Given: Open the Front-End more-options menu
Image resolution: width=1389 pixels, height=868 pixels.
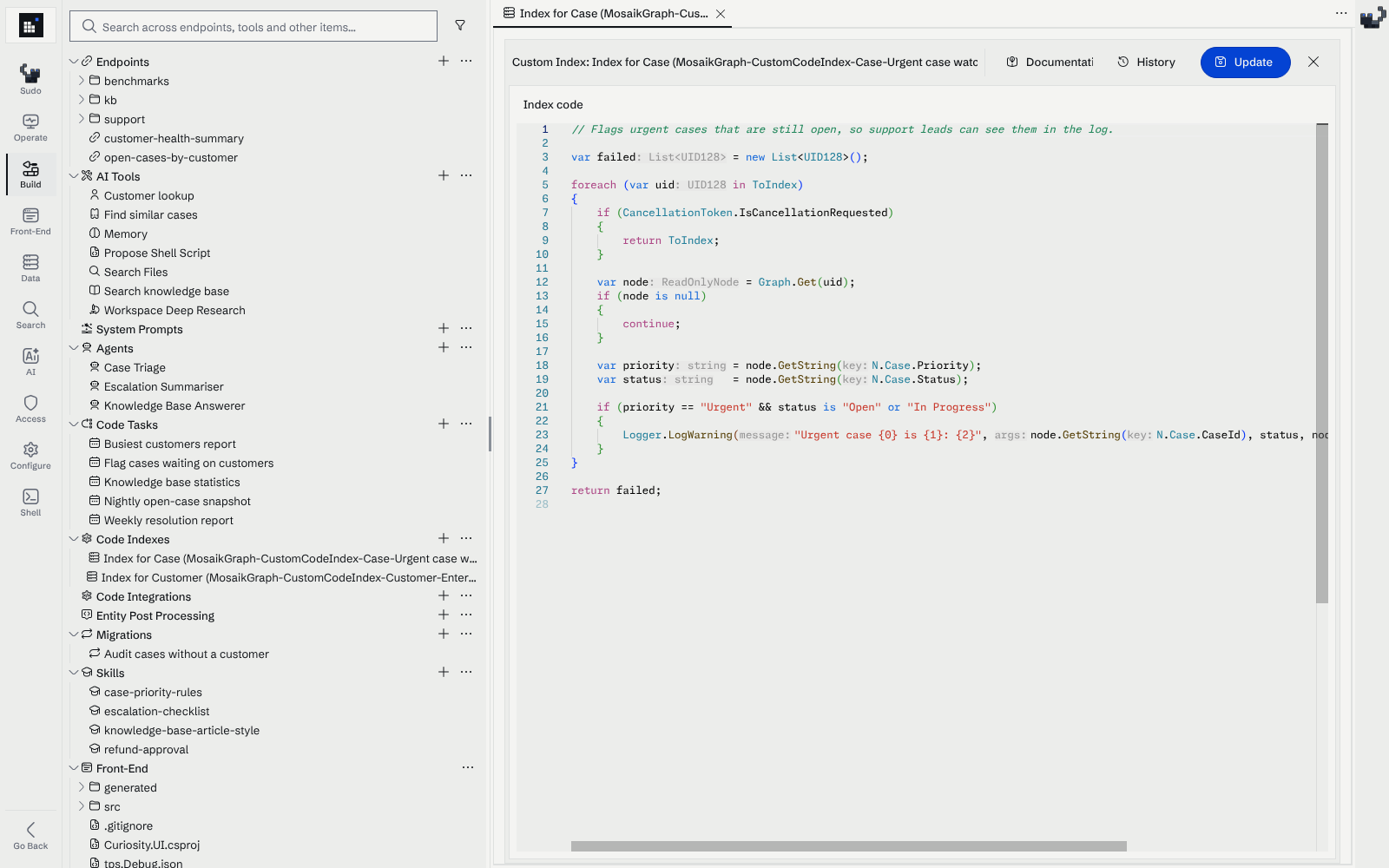Looking at the screenshot, I should 468,767.
